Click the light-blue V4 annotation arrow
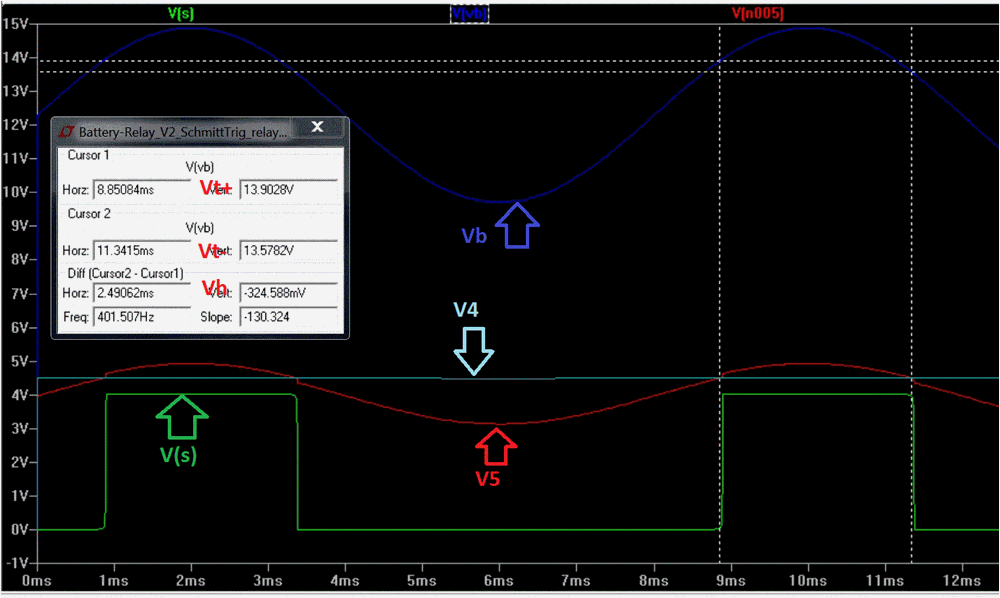 click(474, 350)
